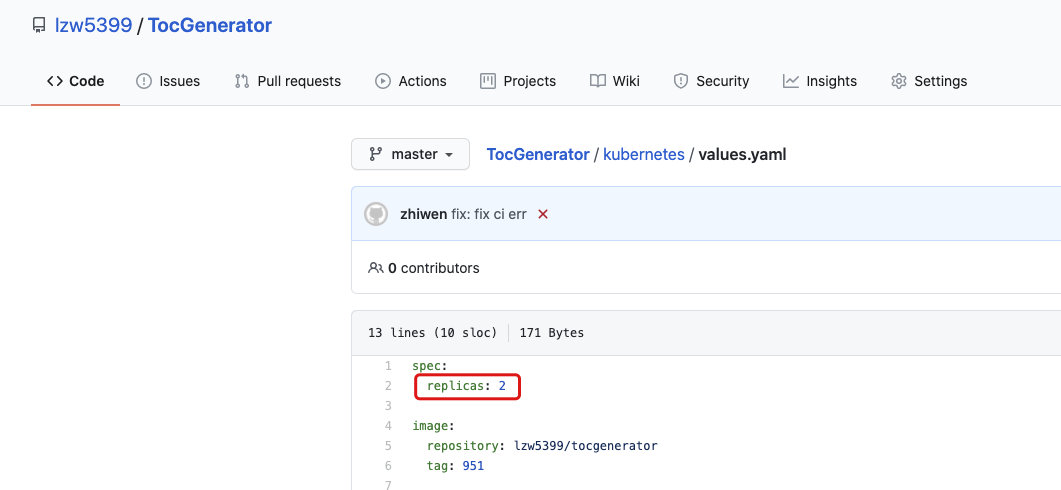Viewport: 1061px width, 490px height.
Task: Select line number 2 in the file
Action: pyautogui.click(x=388, y=386)
